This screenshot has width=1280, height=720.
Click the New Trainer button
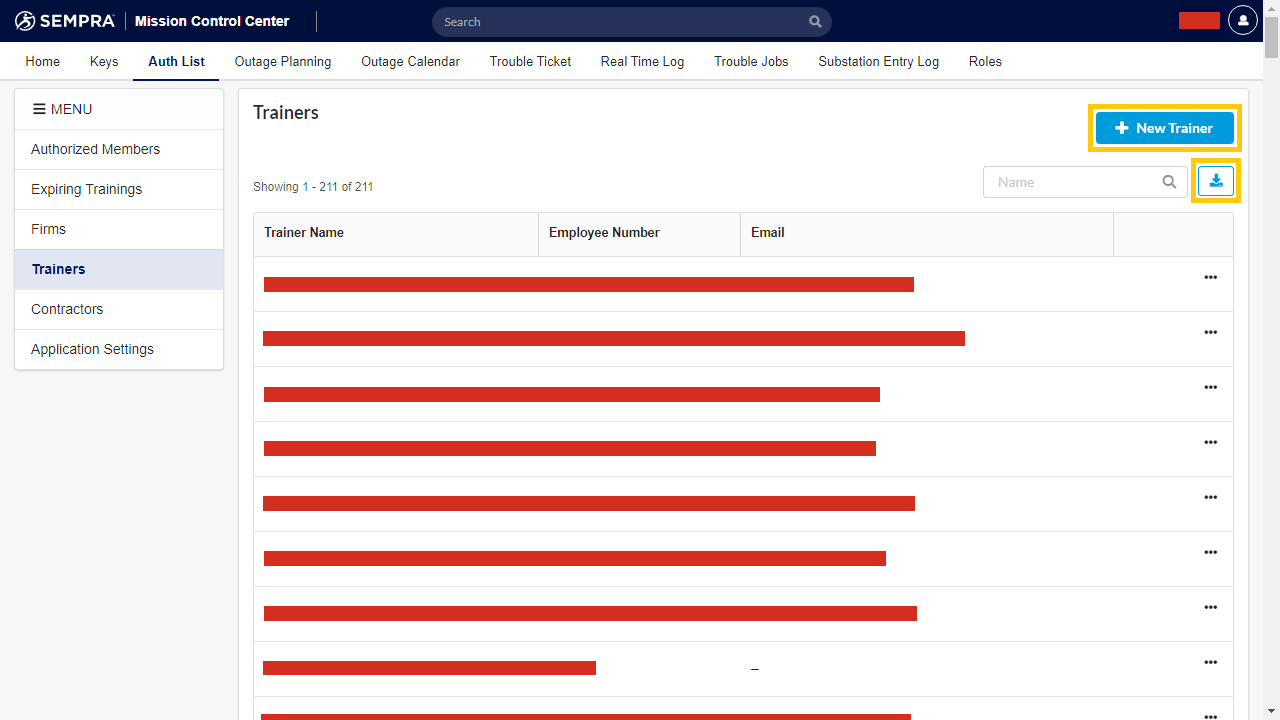pyautogui.click(x=1164, y=128)
